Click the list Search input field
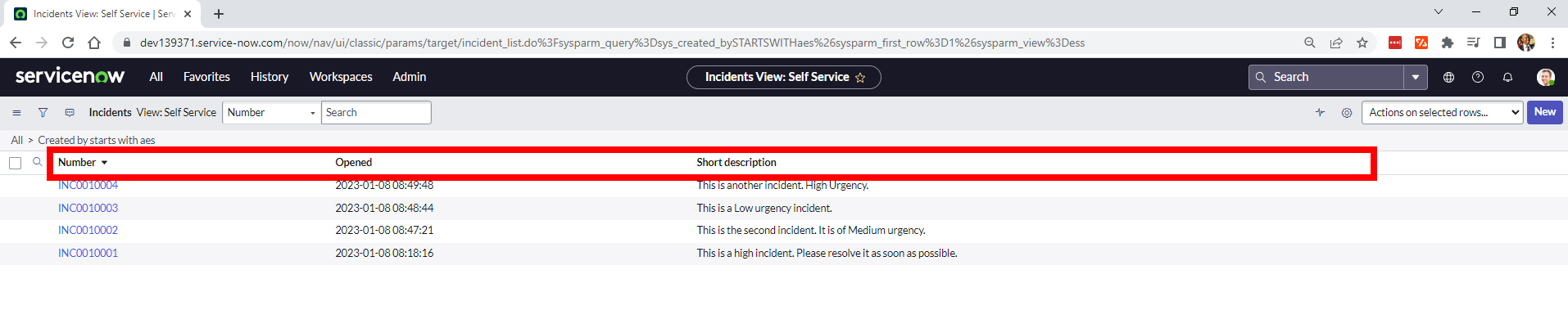Viewport: 1568px width, 315px height. click(376, 113)
